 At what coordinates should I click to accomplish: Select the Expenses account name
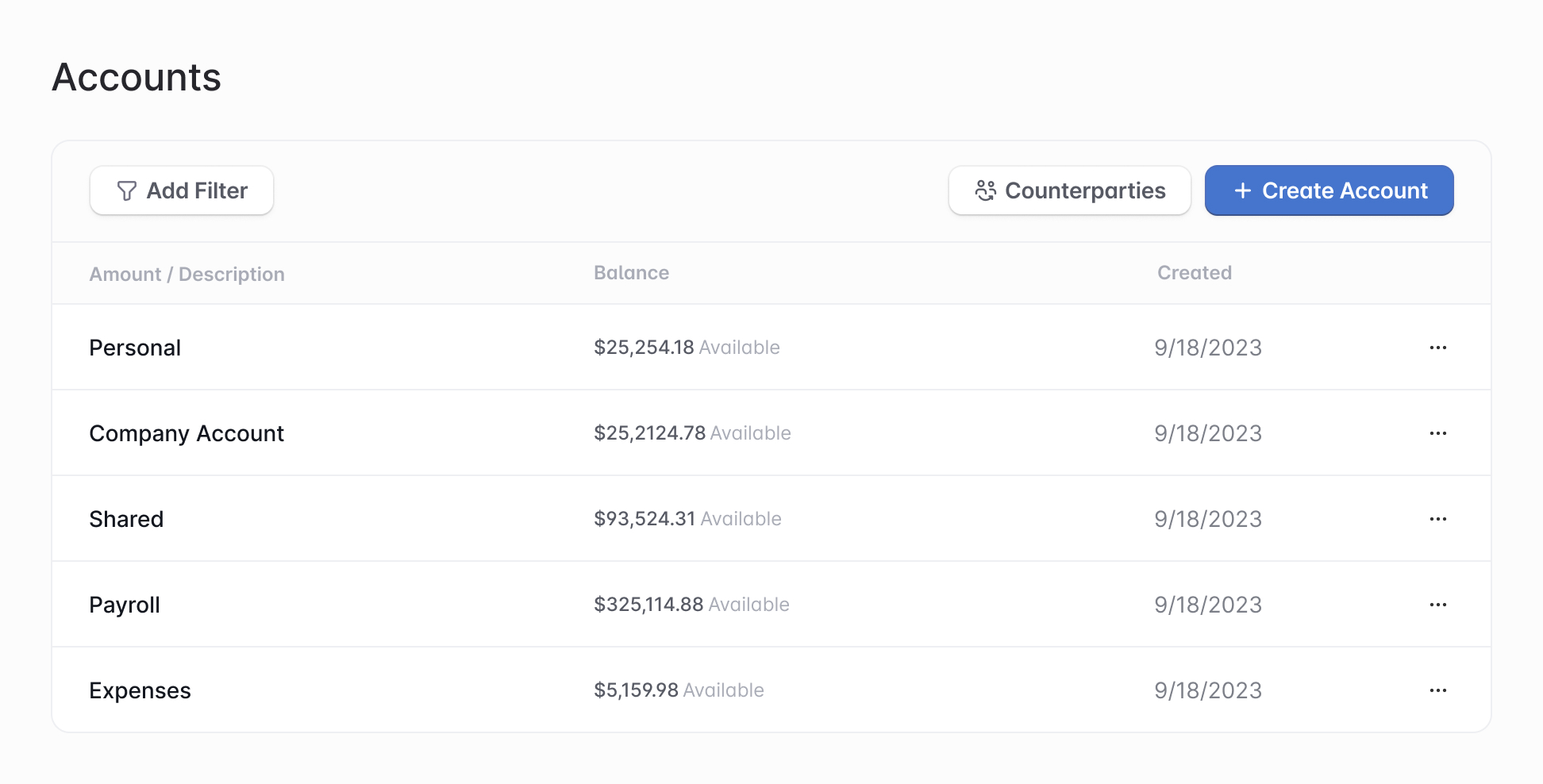[x=140, y=690]
